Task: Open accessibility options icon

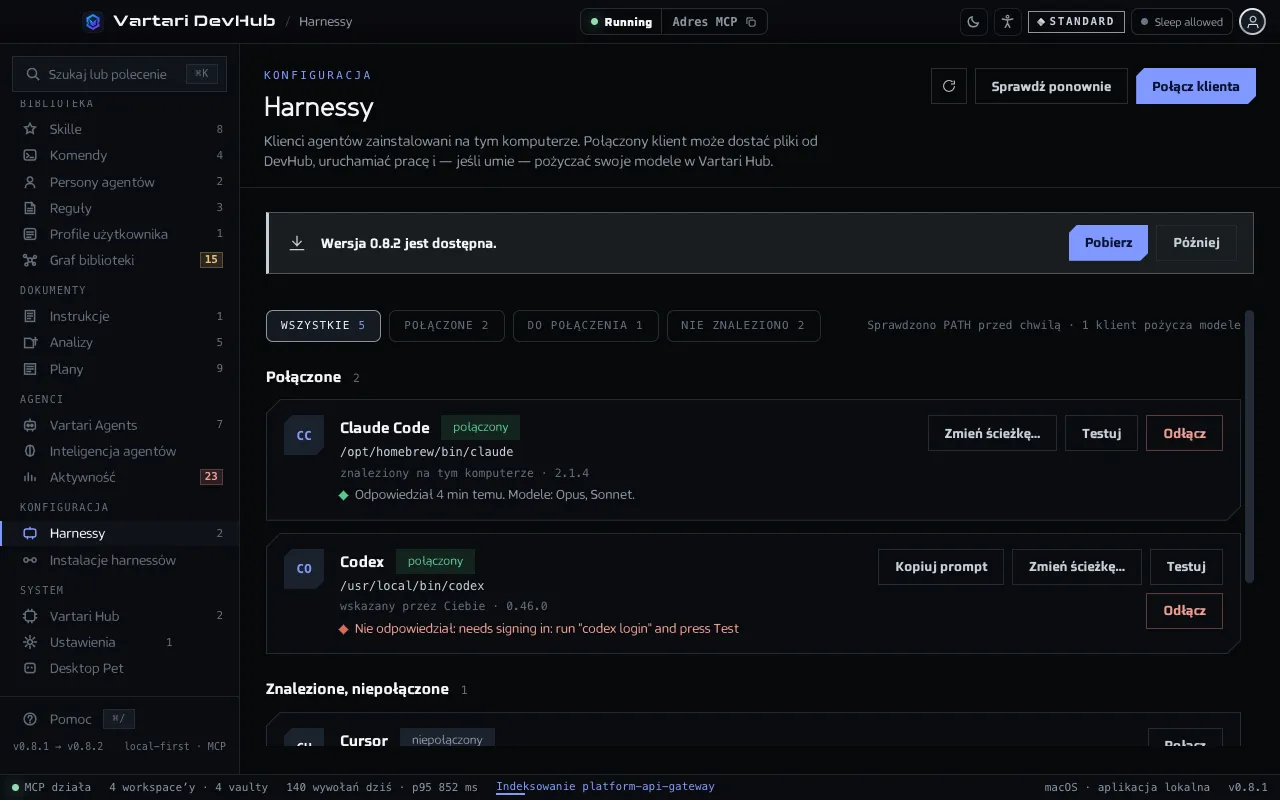Action: [x=1008, y=21]
